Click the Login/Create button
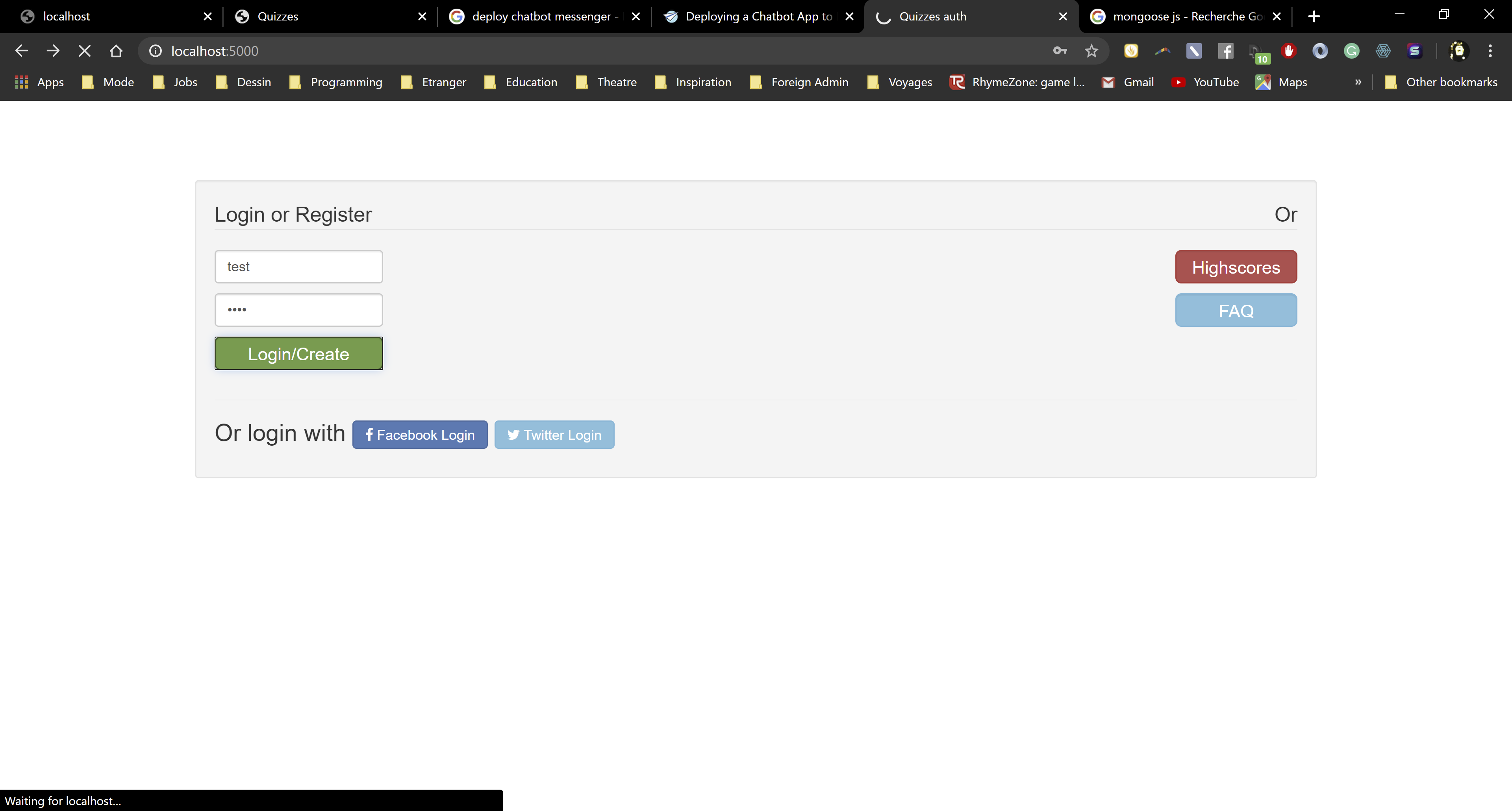This screenshot has width=1512, height=811. 299,353
